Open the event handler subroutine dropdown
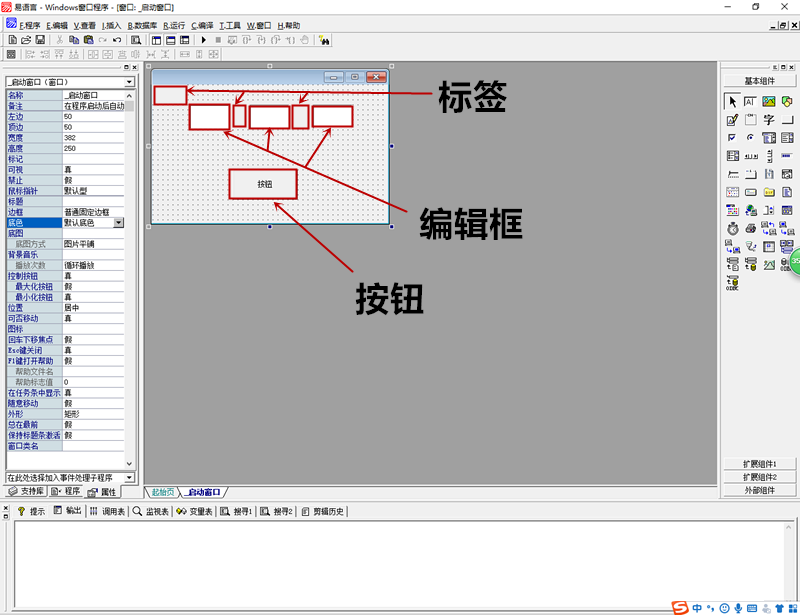The image size is (800, 615). [x=129, y=478]
